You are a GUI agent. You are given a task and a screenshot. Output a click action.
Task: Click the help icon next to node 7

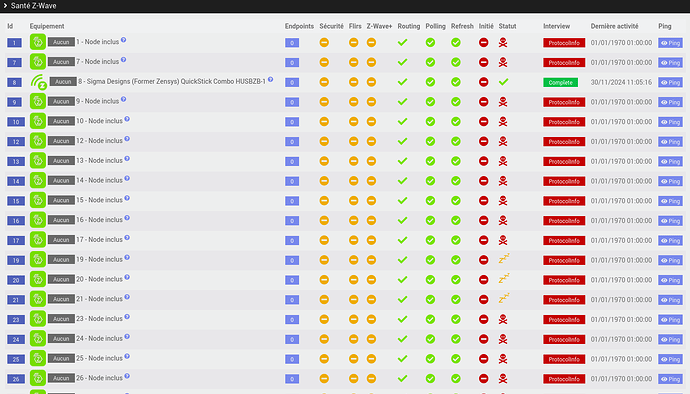[124, 60]
